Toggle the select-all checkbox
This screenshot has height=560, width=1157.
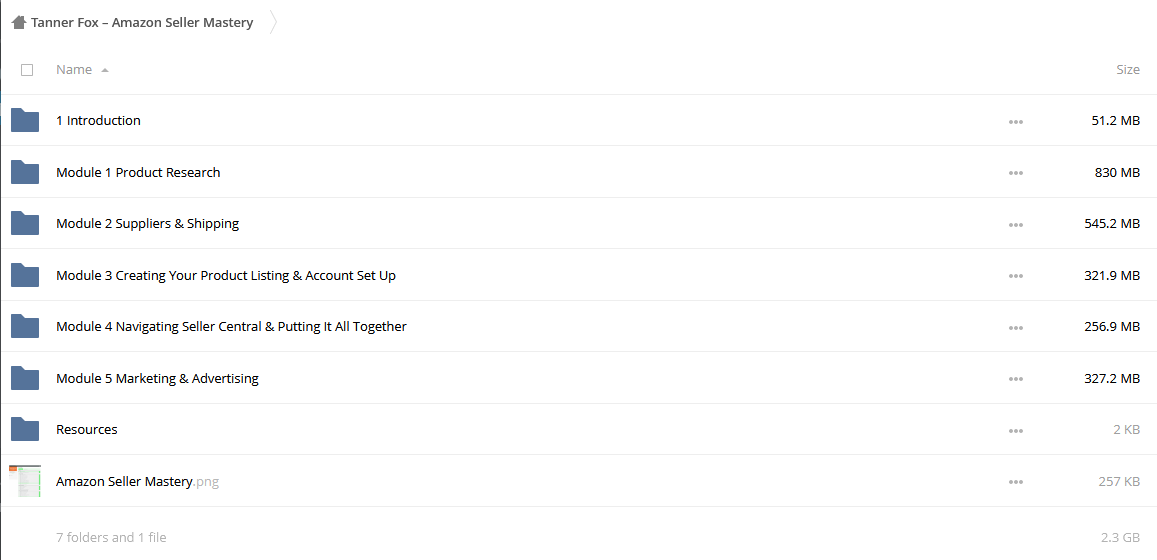point(27,70)
